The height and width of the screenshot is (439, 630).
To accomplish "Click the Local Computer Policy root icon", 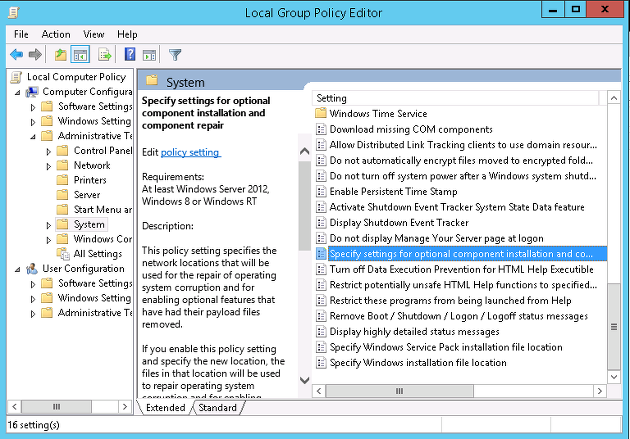I will coord(16,77).
